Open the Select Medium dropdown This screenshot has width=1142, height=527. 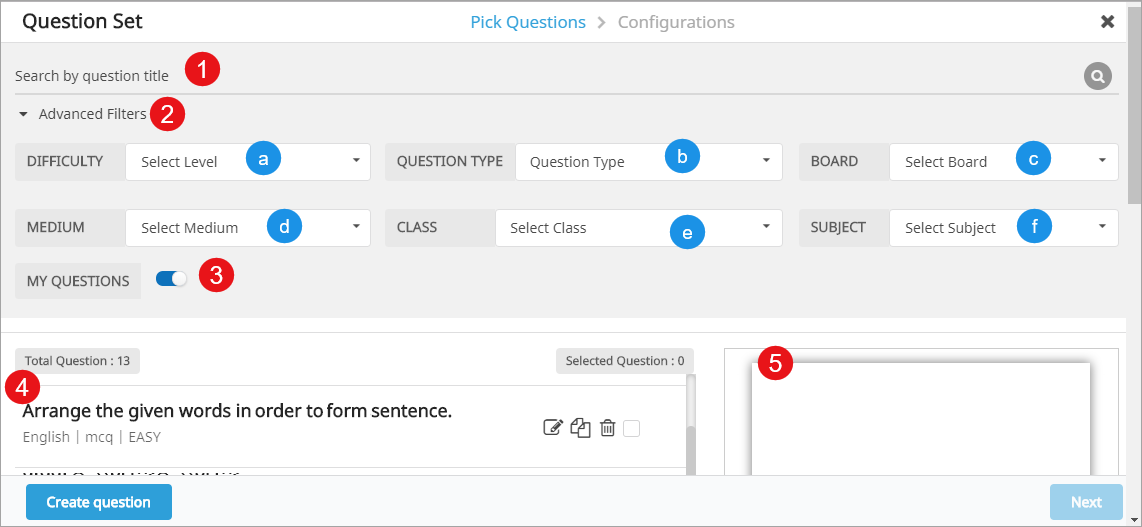(247, 227)
